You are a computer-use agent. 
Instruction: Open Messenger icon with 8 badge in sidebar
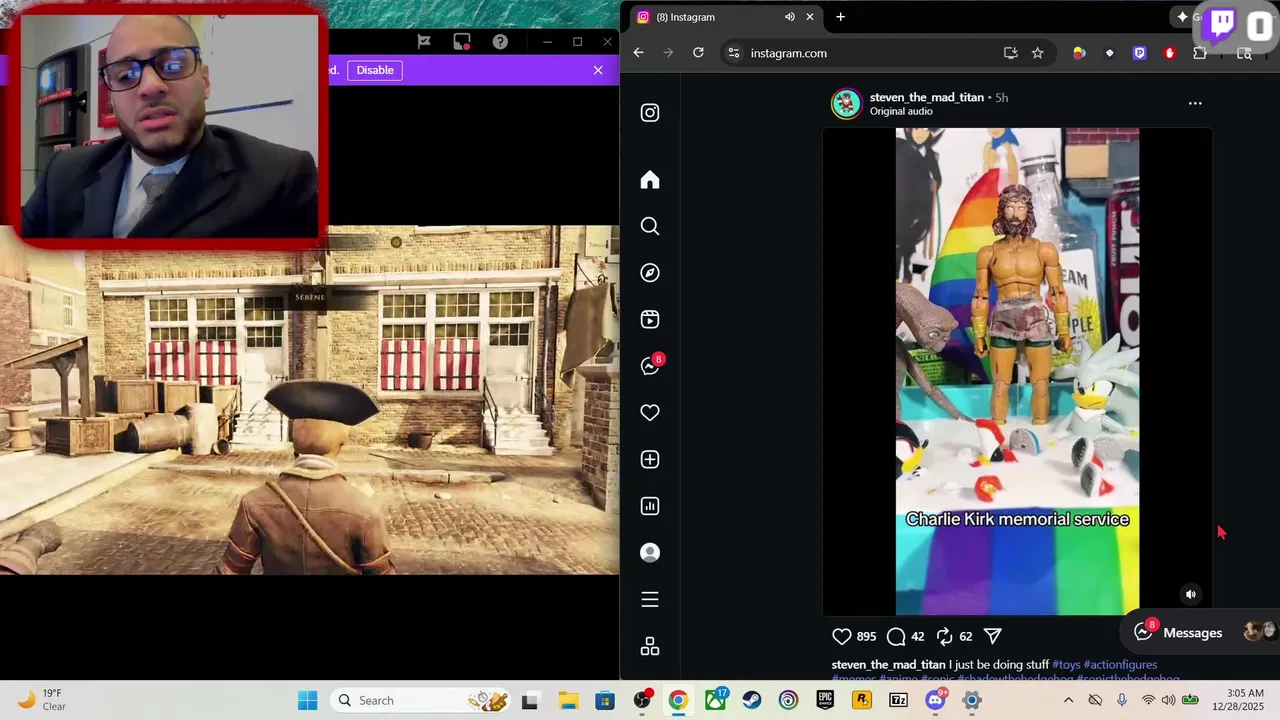click(x=651, y=365)
